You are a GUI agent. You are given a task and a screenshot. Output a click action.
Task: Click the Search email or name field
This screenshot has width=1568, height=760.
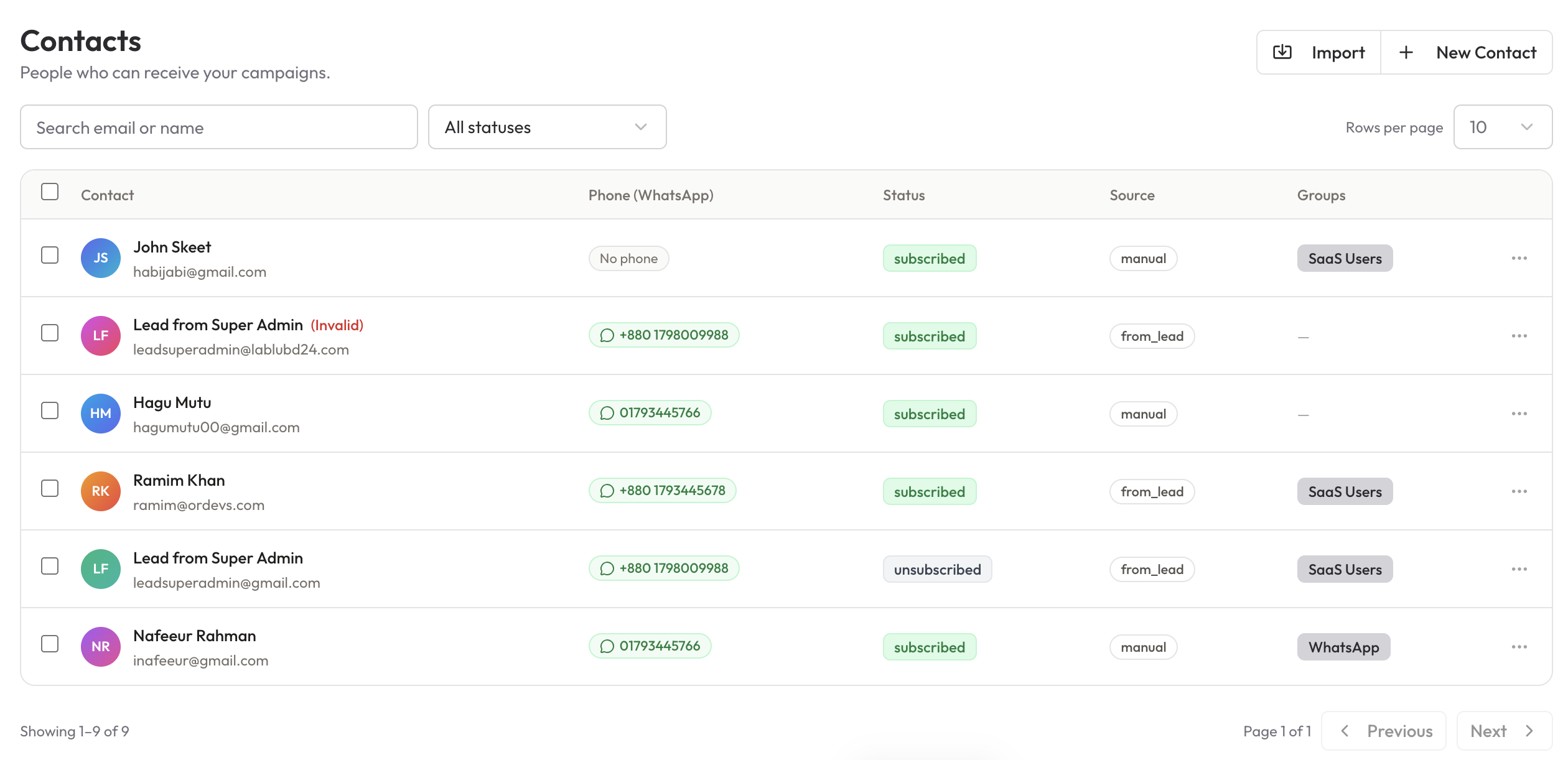(x=219, y=127)
